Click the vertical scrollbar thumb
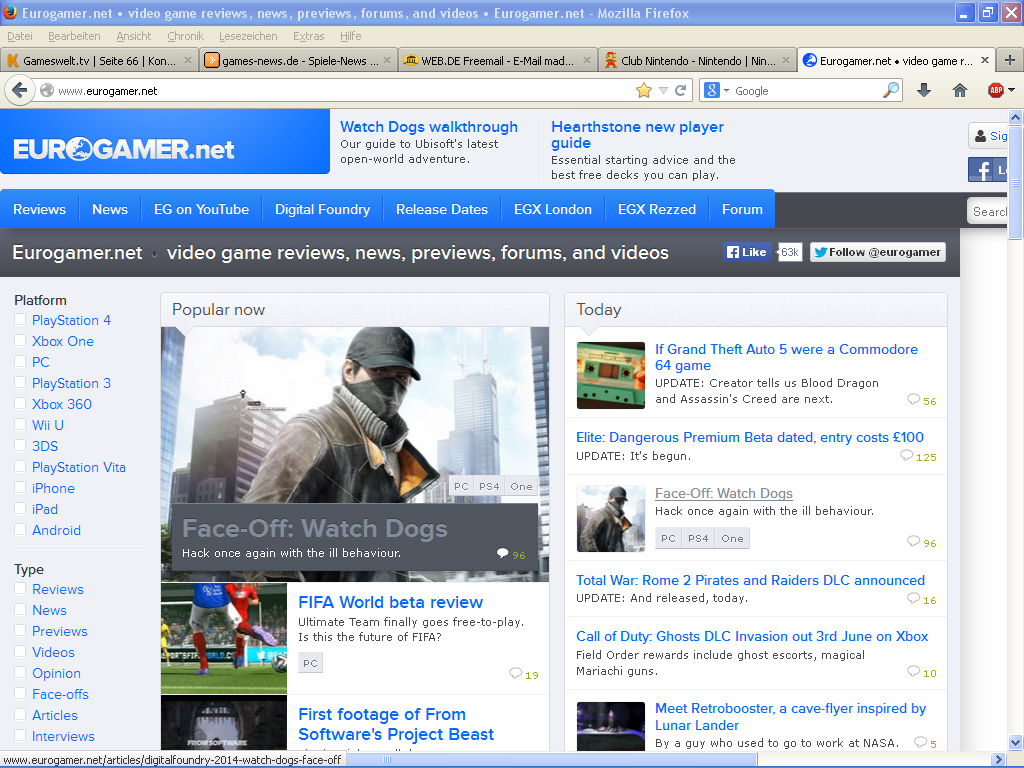Viewport: 1024px width, 768px height. (1015, 182)
